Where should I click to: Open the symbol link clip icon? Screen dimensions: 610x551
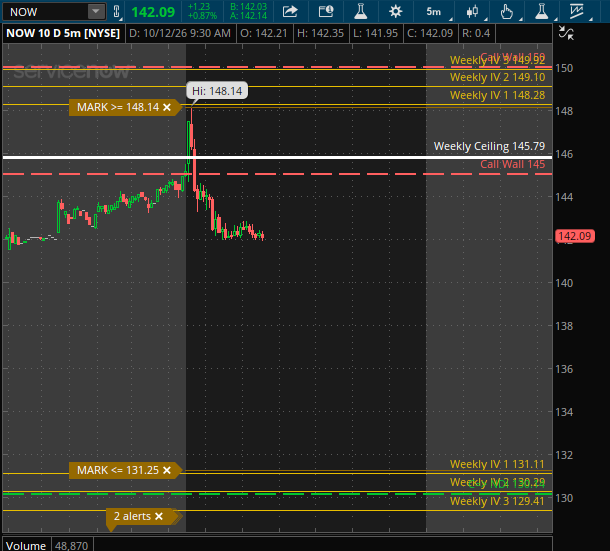click(x=116, y=12)
